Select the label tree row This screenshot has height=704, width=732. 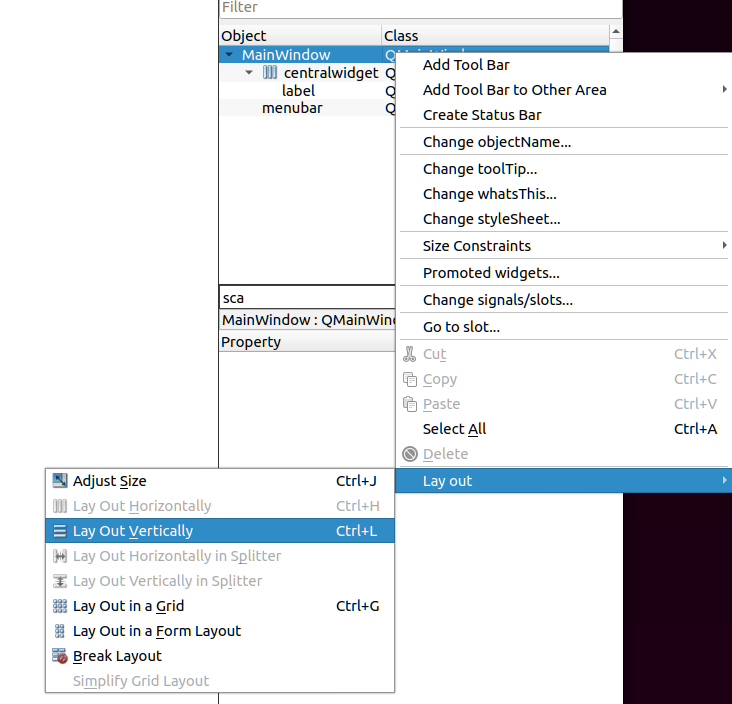pyautogui.click(x=307, y=91)
